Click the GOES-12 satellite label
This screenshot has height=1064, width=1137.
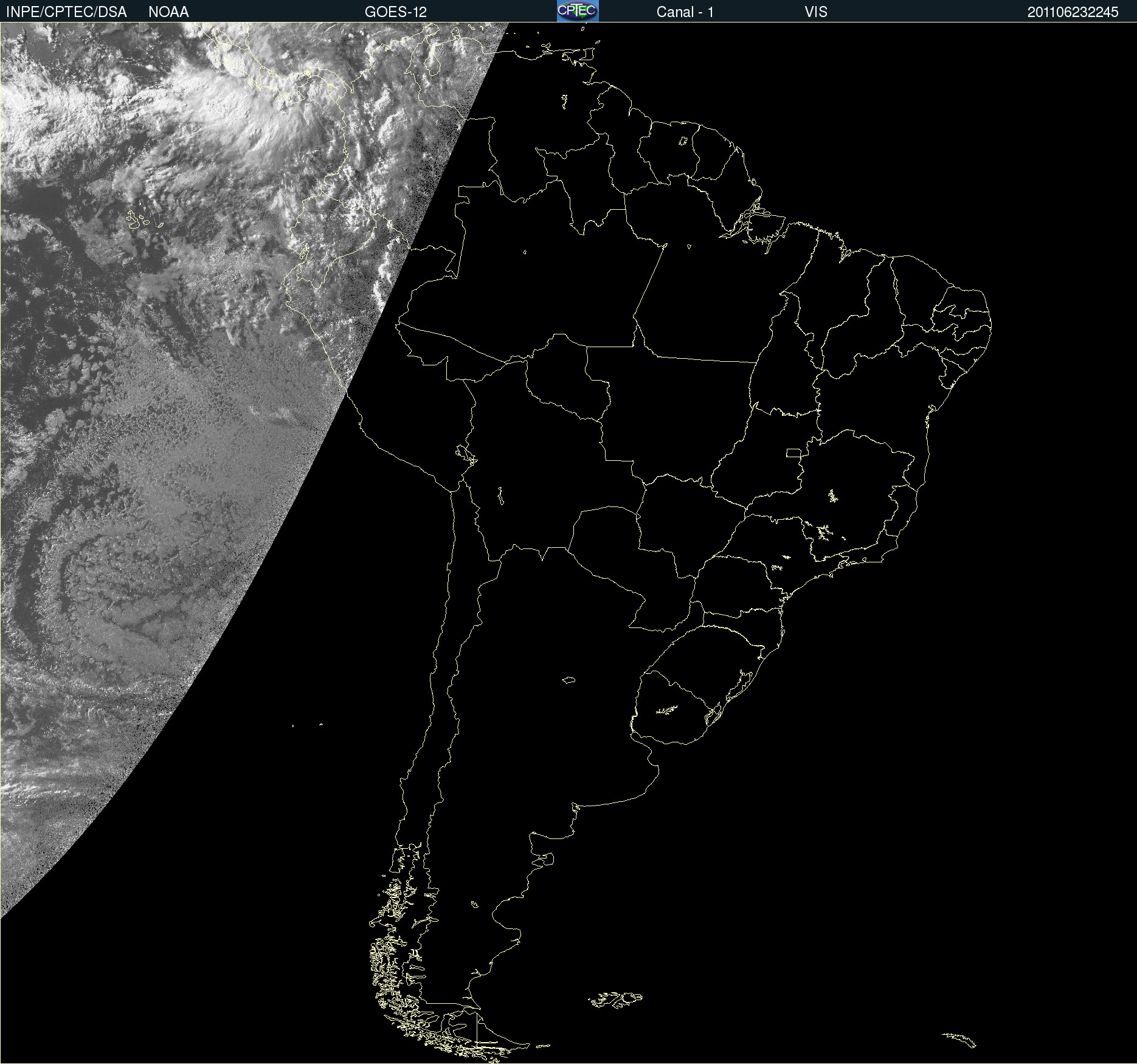[x=396, y=12]
